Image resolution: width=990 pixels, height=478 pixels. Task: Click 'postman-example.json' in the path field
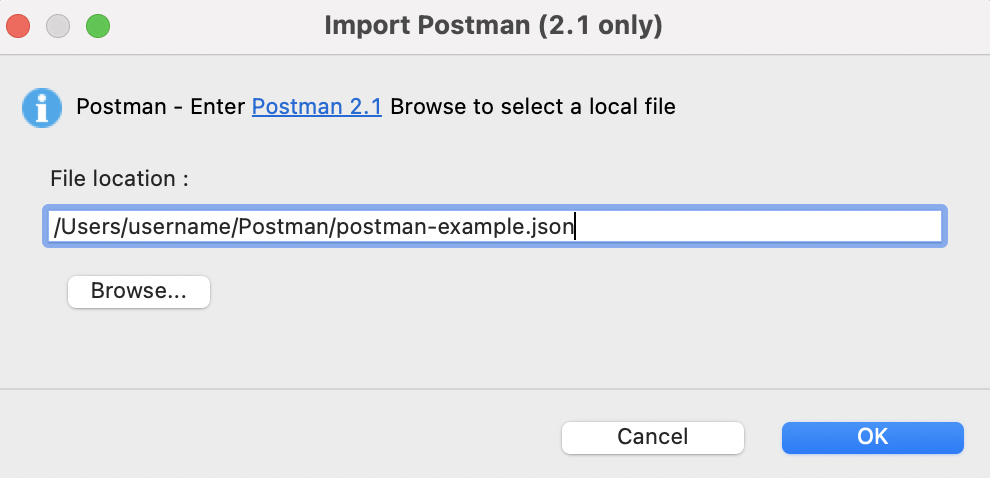click(x=455, y=227)
